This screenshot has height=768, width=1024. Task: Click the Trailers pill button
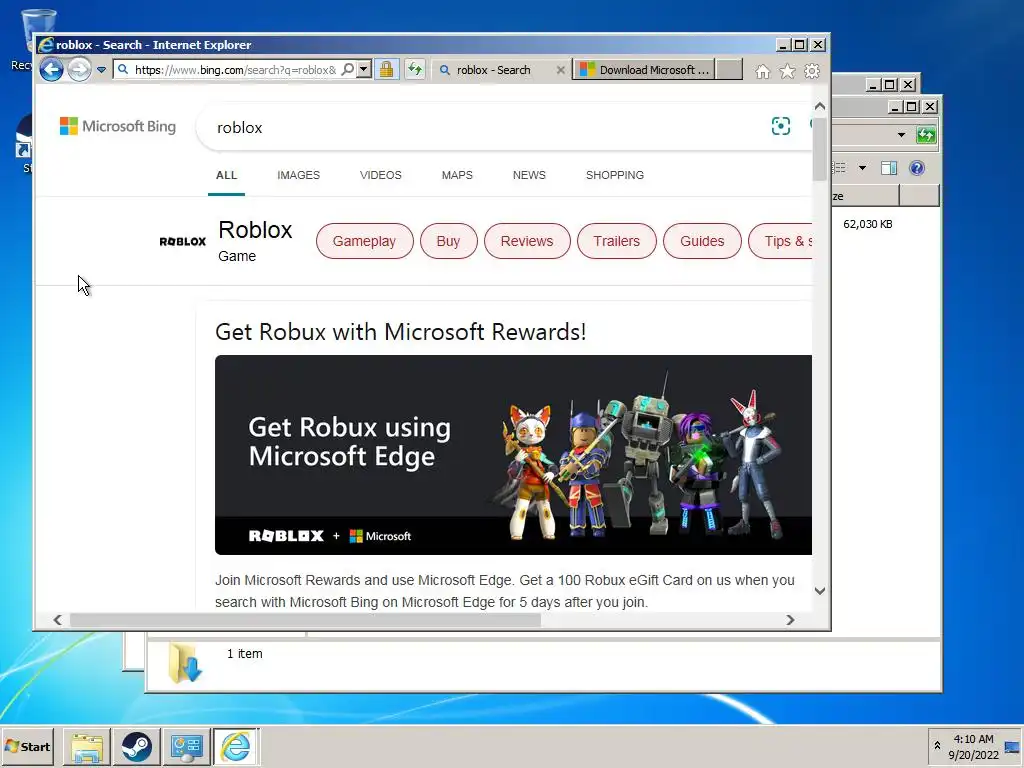[x=616, y=241]
